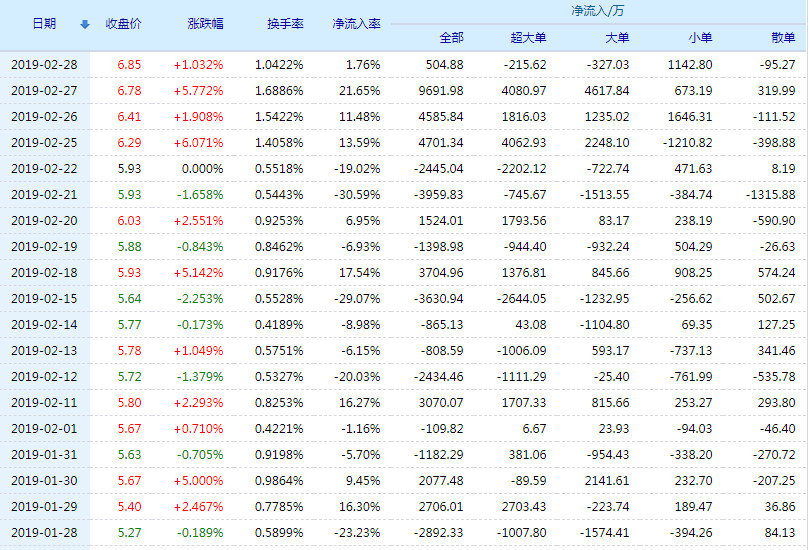
Task: Select the 2019-02-25 date cell
Action: (44, 143)
